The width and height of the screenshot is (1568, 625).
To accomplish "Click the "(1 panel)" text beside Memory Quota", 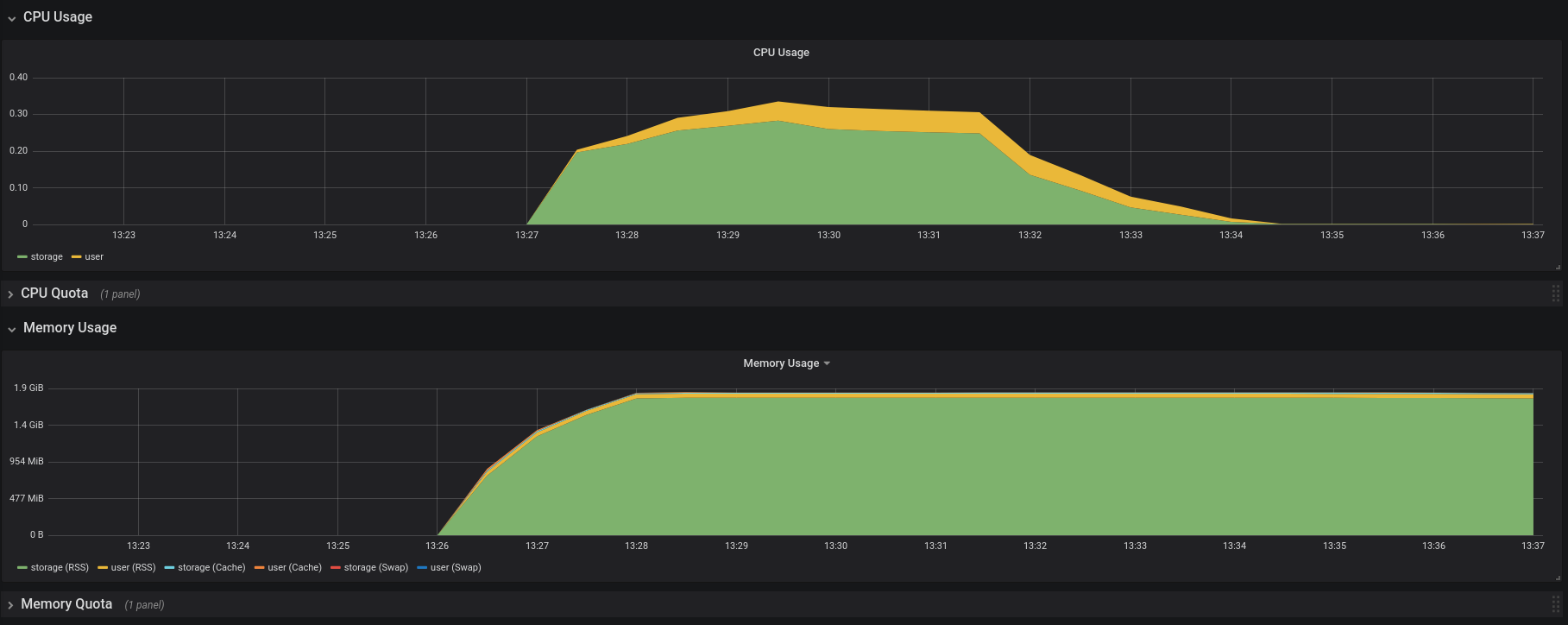I will click(x=144, y=605).
